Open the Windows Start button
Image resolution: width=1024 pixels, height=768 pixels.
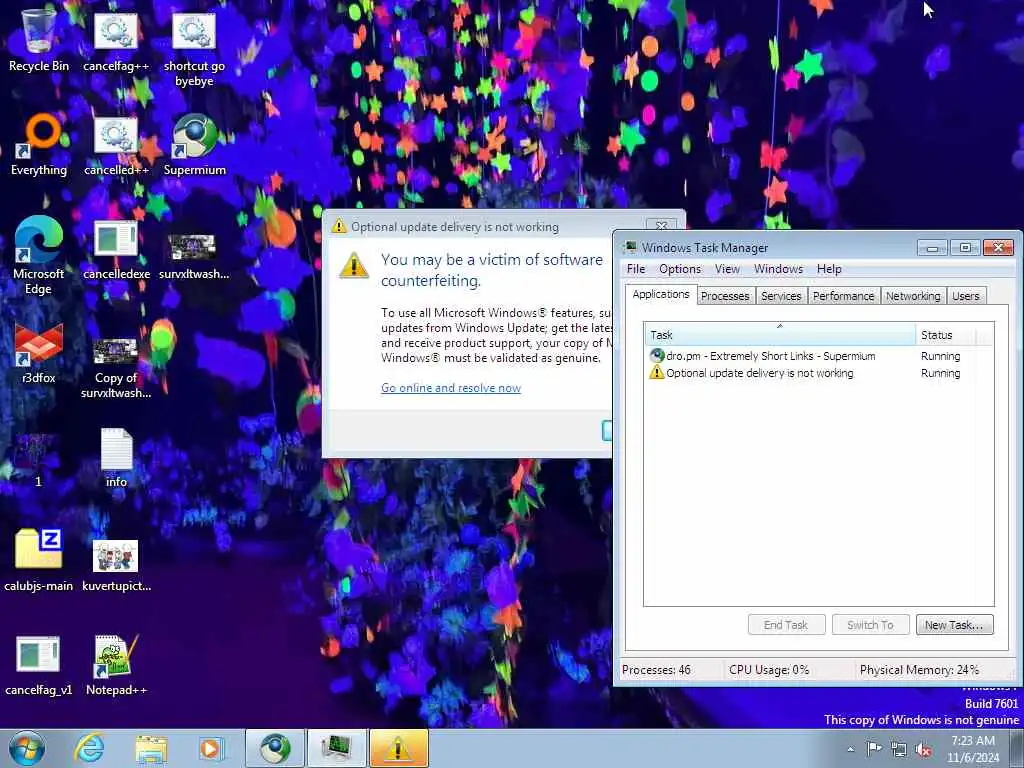tap(27, 748)
